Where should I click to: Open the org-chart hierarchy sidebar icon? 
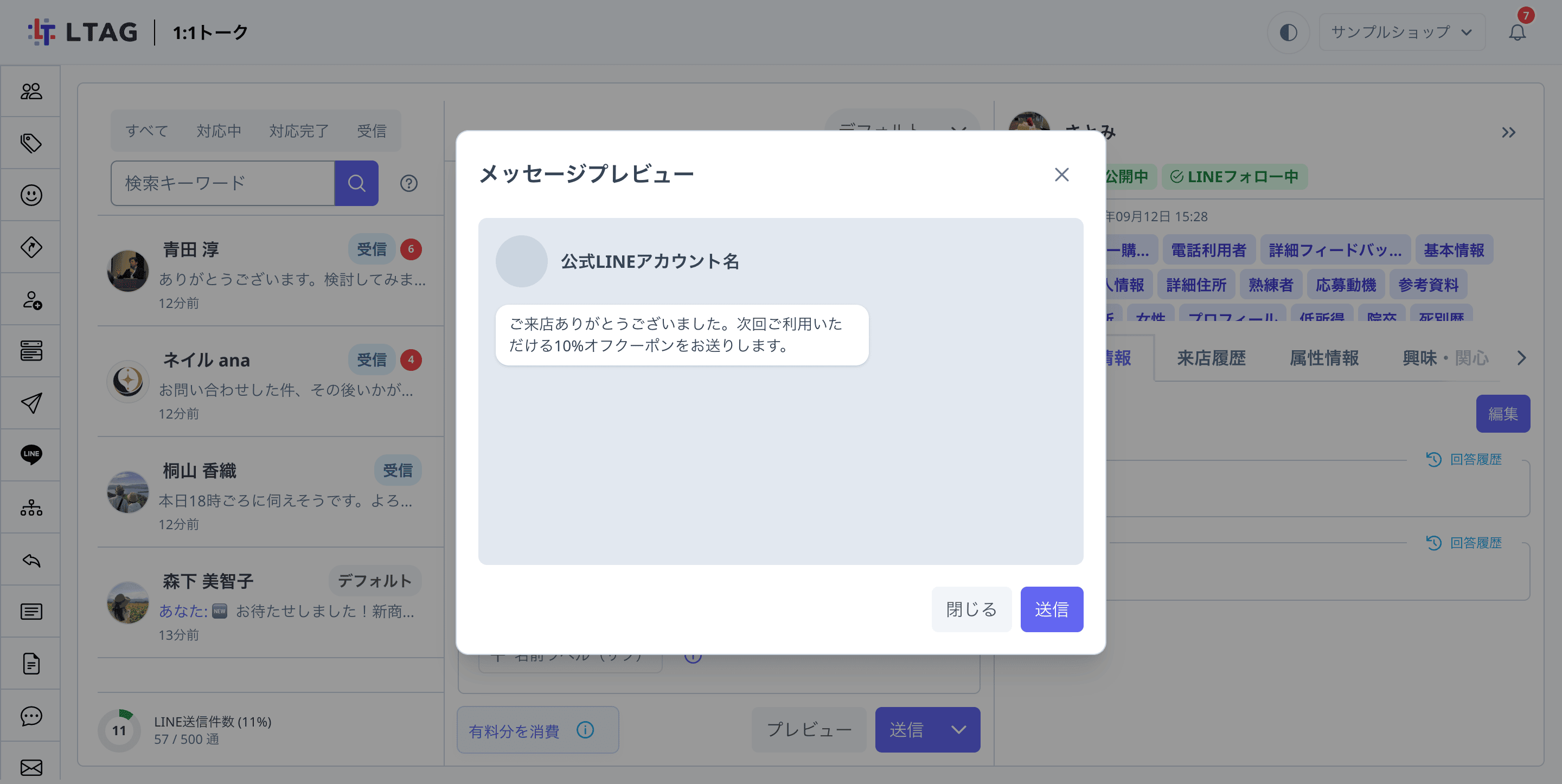pos(31,507)
